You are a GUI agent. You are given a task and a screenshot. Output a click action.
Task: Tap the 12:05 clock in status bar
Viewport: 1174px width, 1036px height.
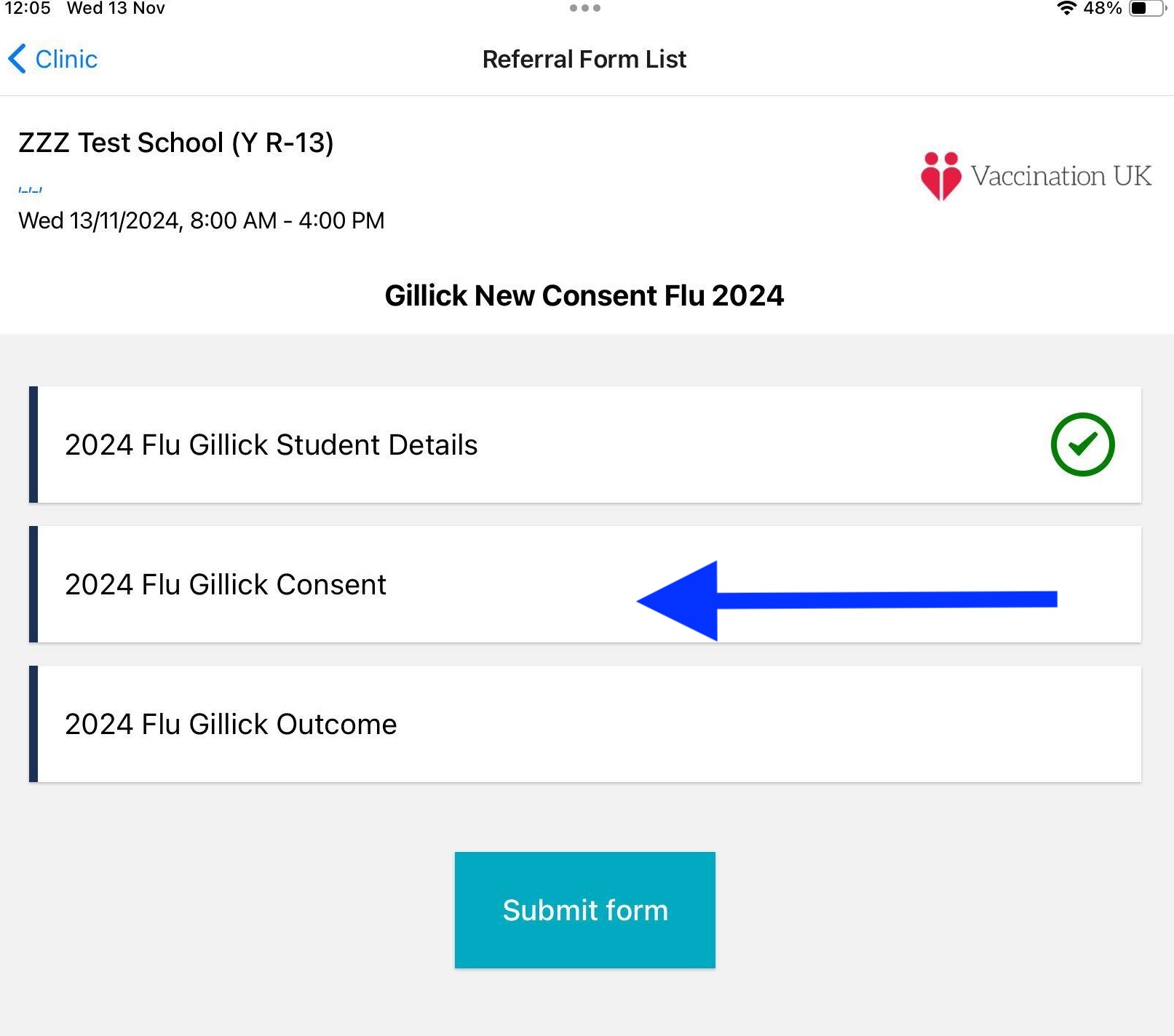coord(28,9)
